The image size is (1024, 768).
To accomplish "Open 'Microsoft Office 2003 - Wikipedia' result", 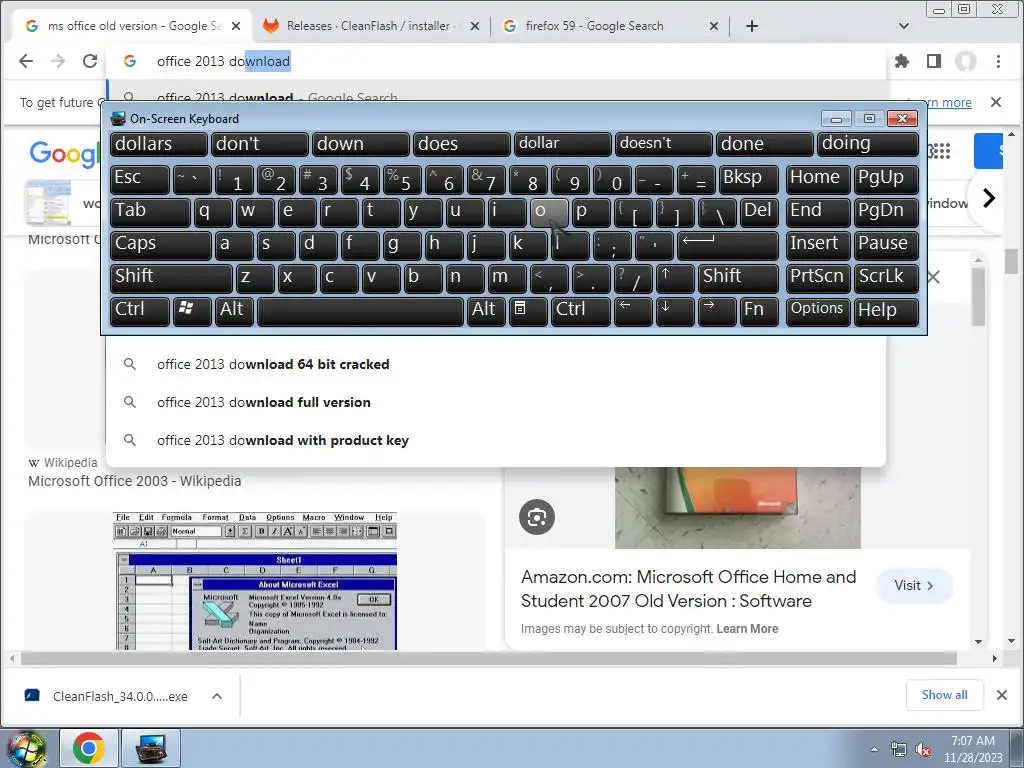I will (x=135, y=481).
